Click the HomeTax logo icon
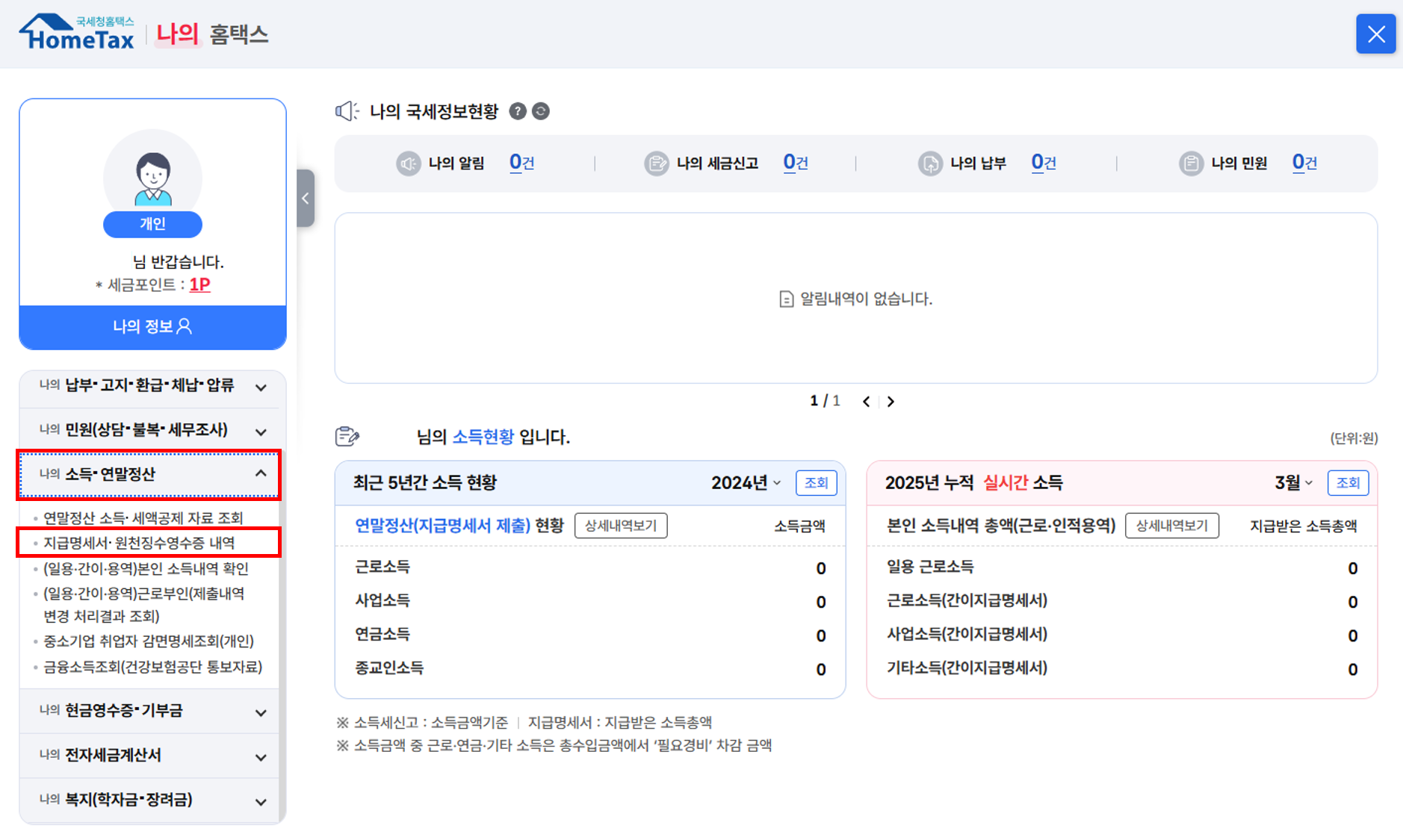This screenshot has width=1403, height=840. 76,33
